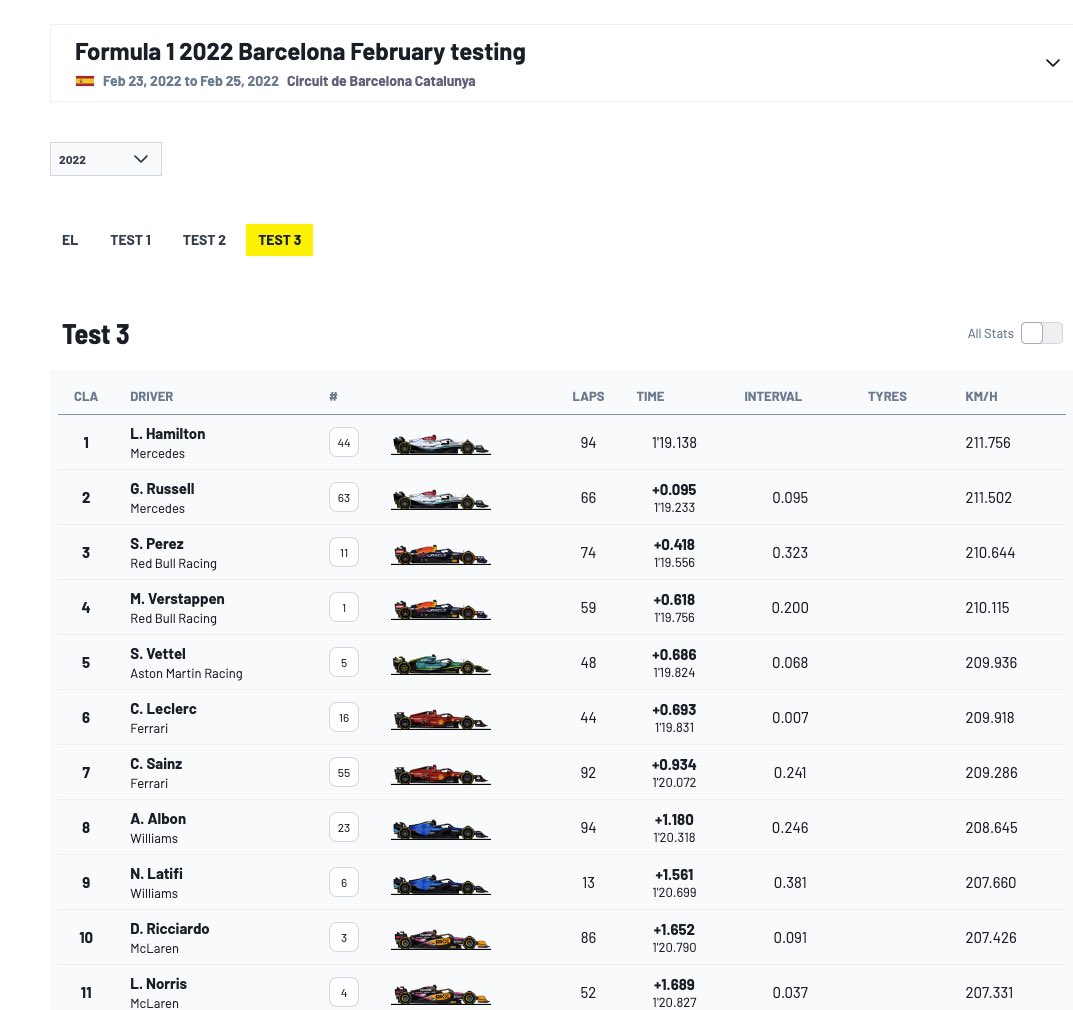Click Russell's Mercedes car image
The width and height of the screenshot is (1073, 1010).
click(441, 500)
